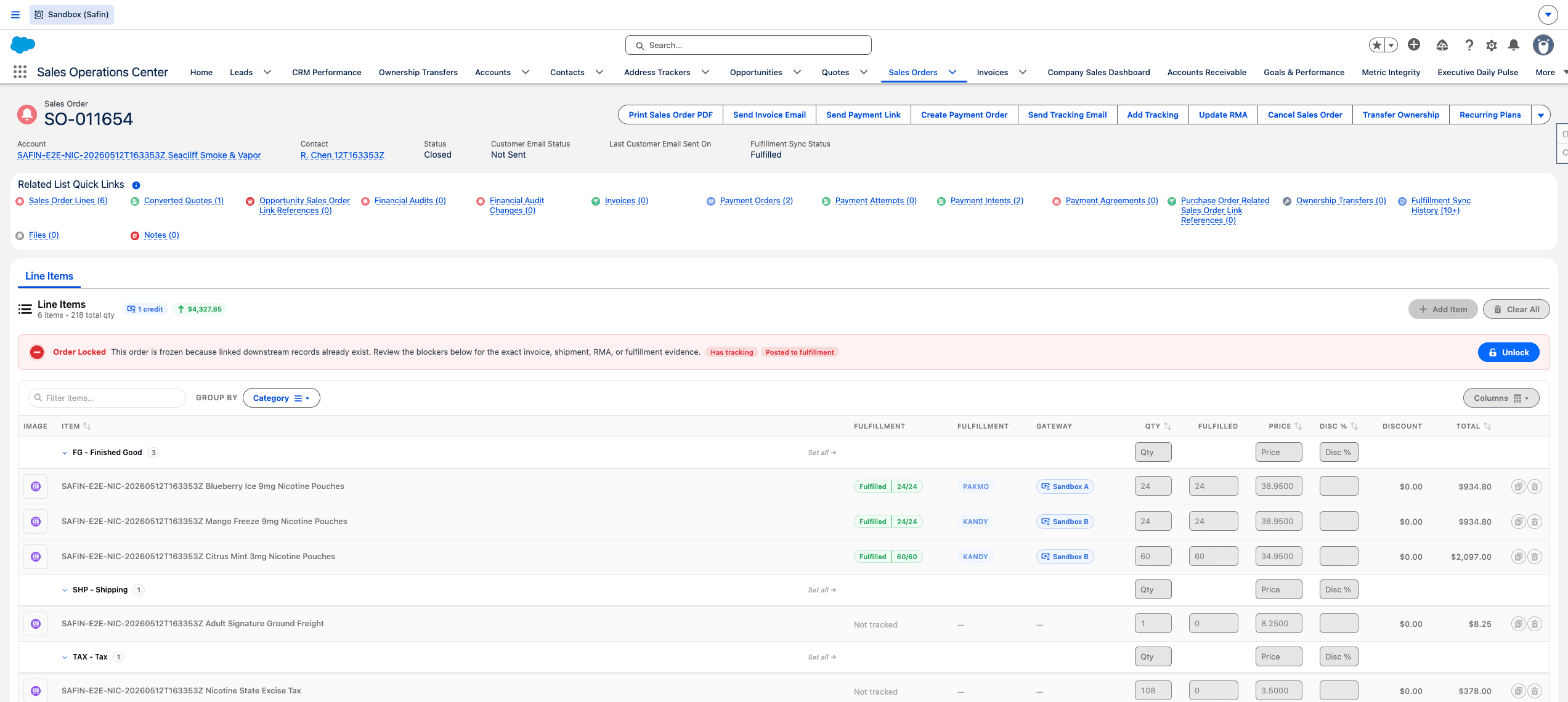The height and width of the screenshot is (702, 1568).
Task: Click the blue Unlock button
Action: pos(1508,352)
